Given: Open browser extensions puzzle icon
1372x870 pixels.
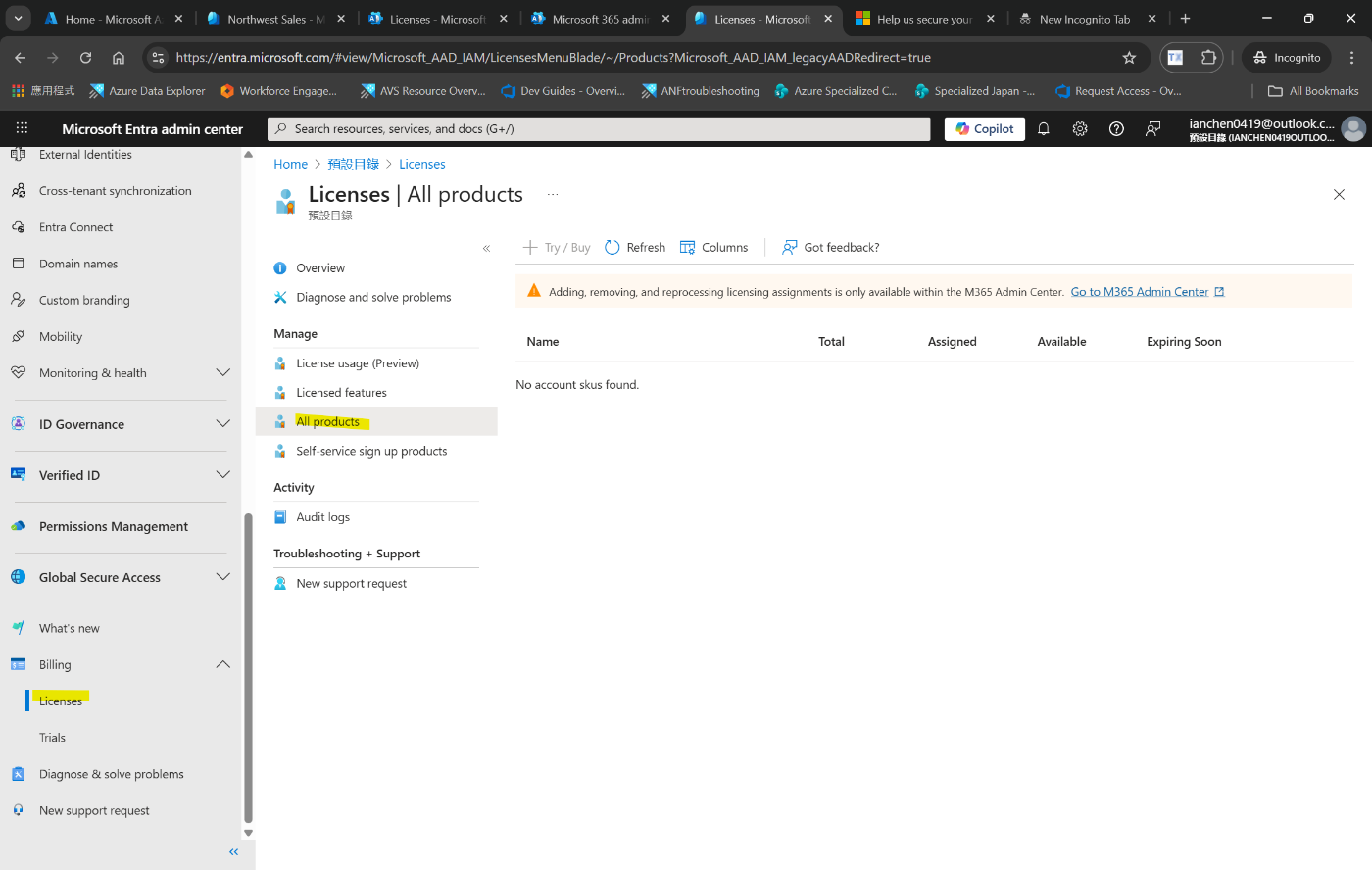Looking at the screenshot, I should (x=1208, y=58).
